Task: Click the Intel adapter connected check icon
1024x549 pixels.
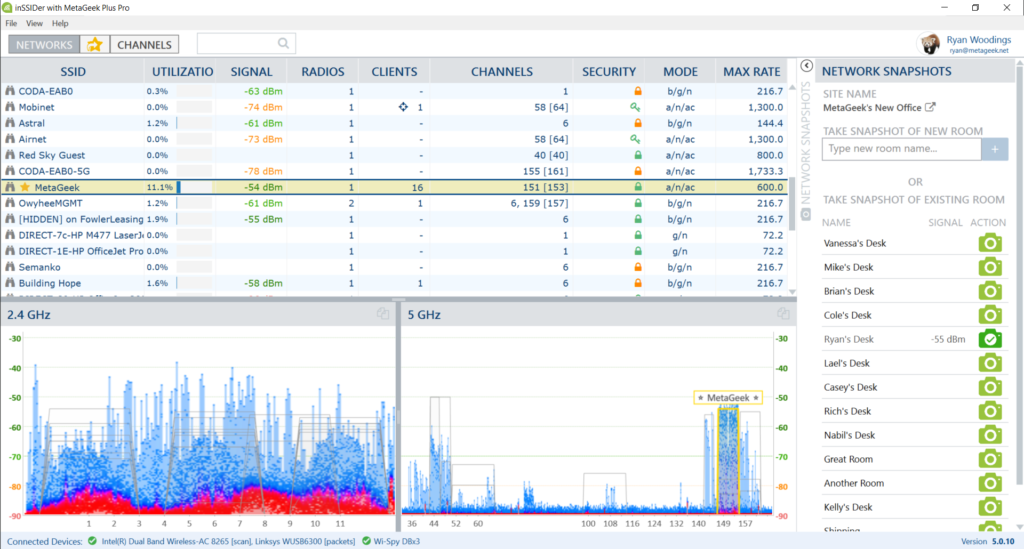Action: (92, 541)
